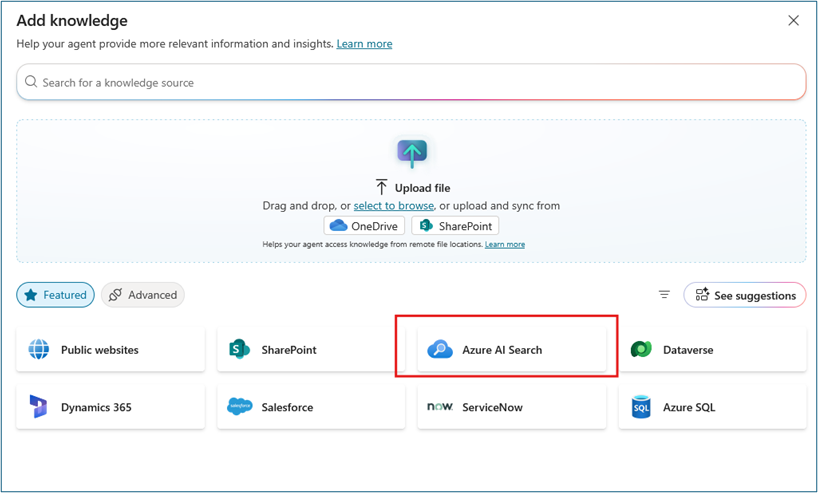Click the globe icon for Public websites
Screen dimensions: 818x493
point(39,350)
